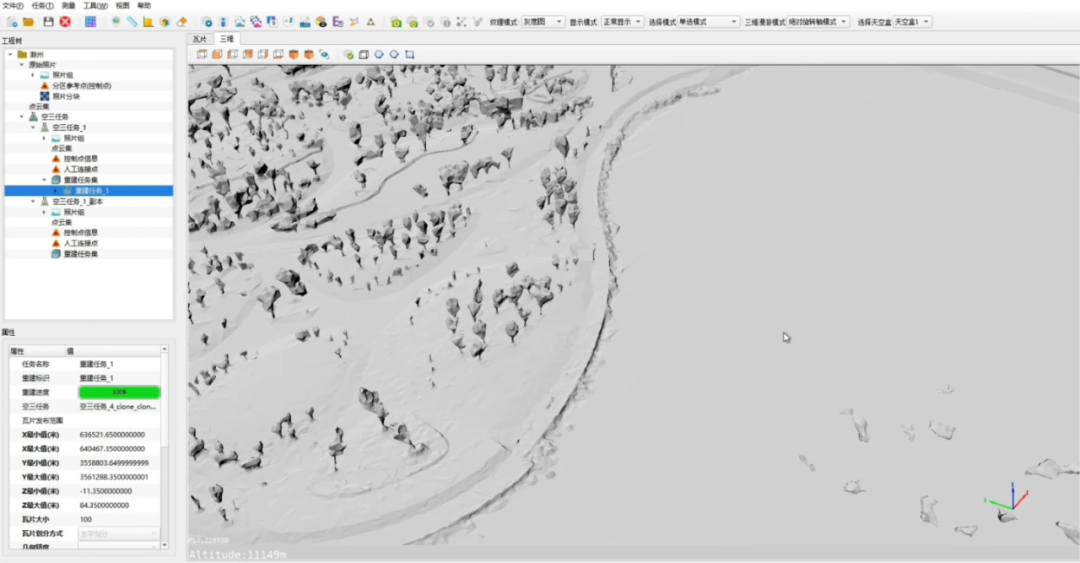Viewport: 1080px width, 563px height.
Task: Collapse the 空三任务_1_副本 tree node
Action: coord(32,202)
